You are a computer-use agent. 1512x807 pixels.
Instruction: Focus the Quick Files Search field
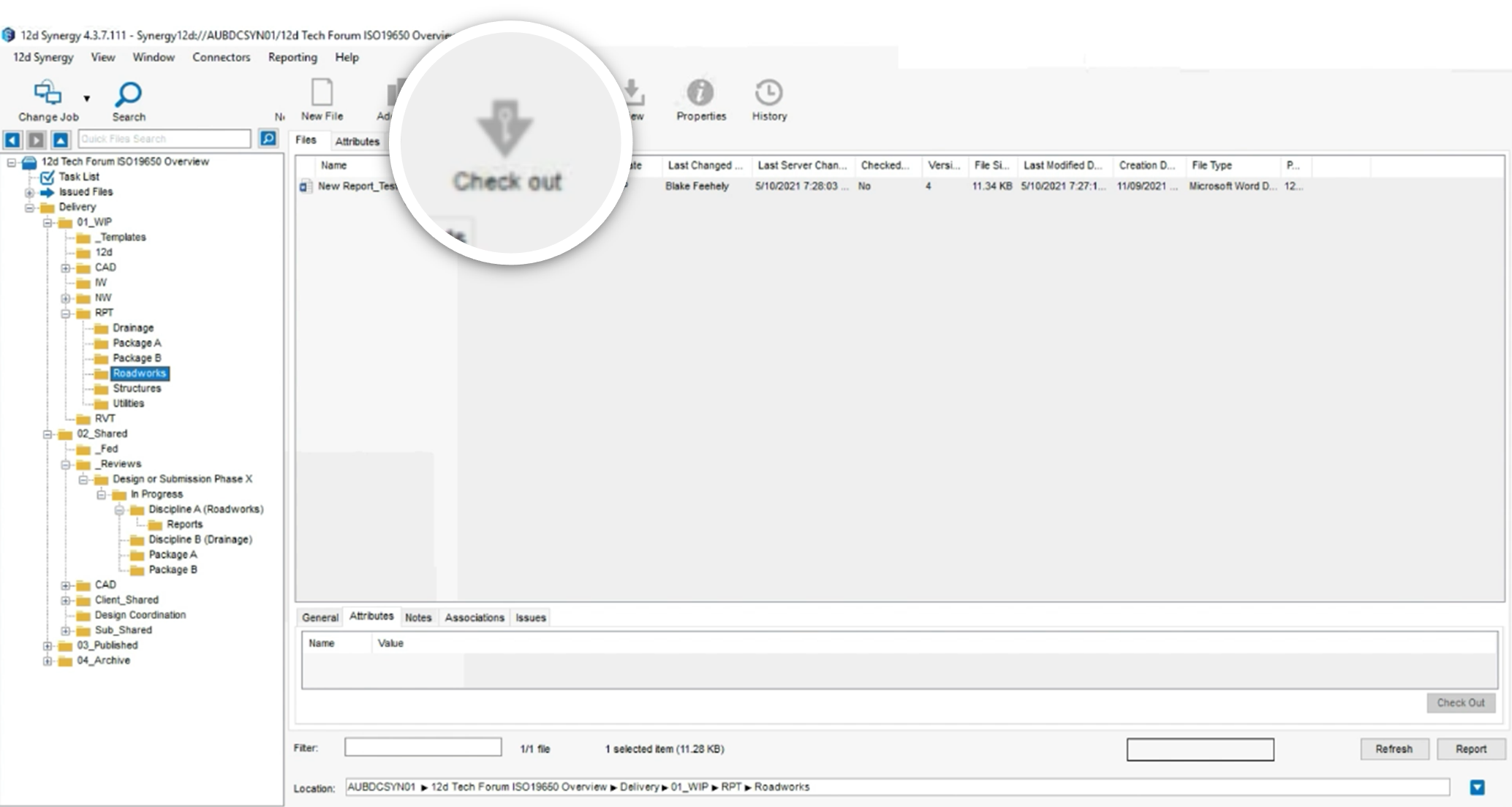(x=165, y=139)
